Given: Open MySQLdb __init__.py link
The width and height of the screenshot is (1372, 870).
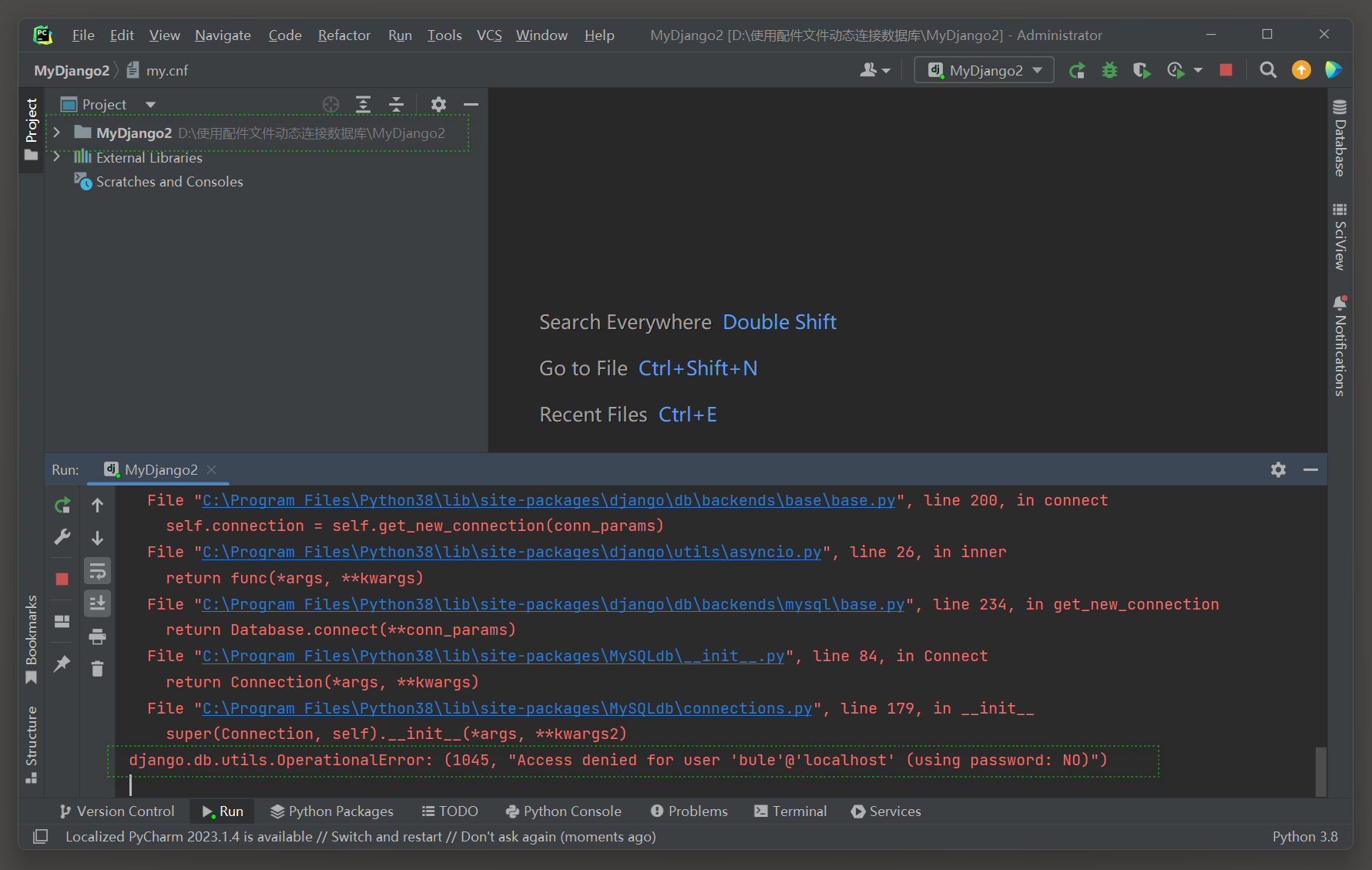Looking at the screenshot, I should pyautogui.click(x=494, y=656).
